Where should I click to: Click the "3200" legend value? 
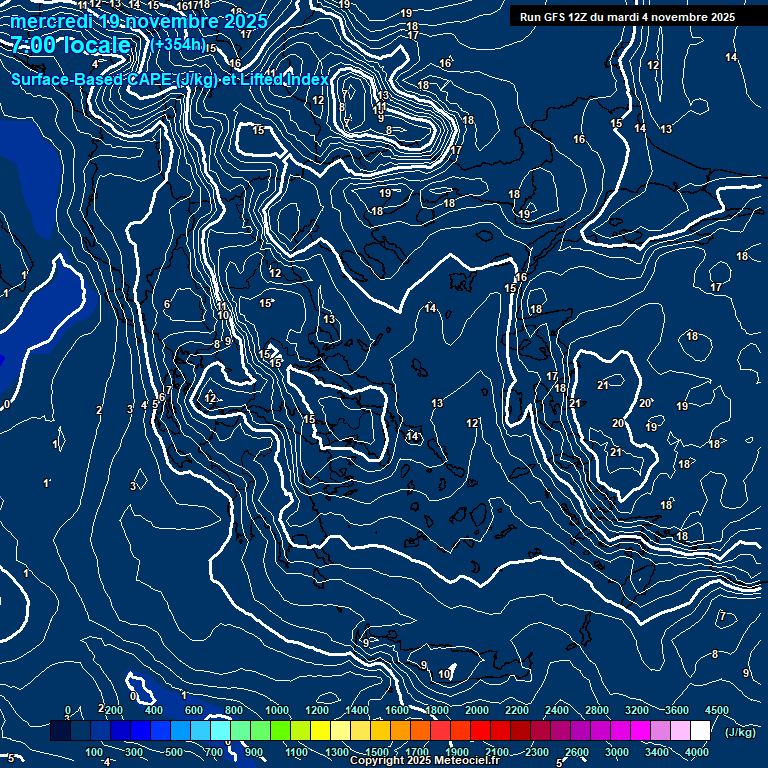coord(637,710)
